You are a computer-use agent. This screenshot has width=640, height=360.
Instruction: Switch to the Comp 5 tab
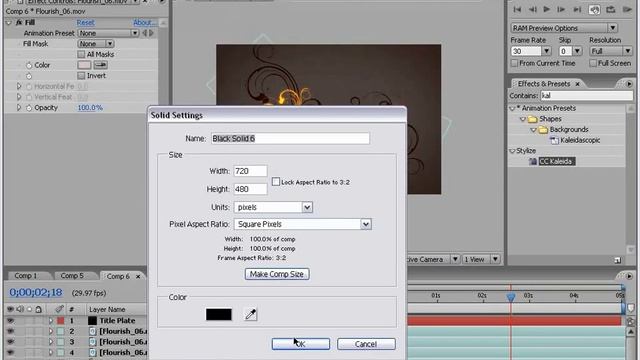click(72, 276)
